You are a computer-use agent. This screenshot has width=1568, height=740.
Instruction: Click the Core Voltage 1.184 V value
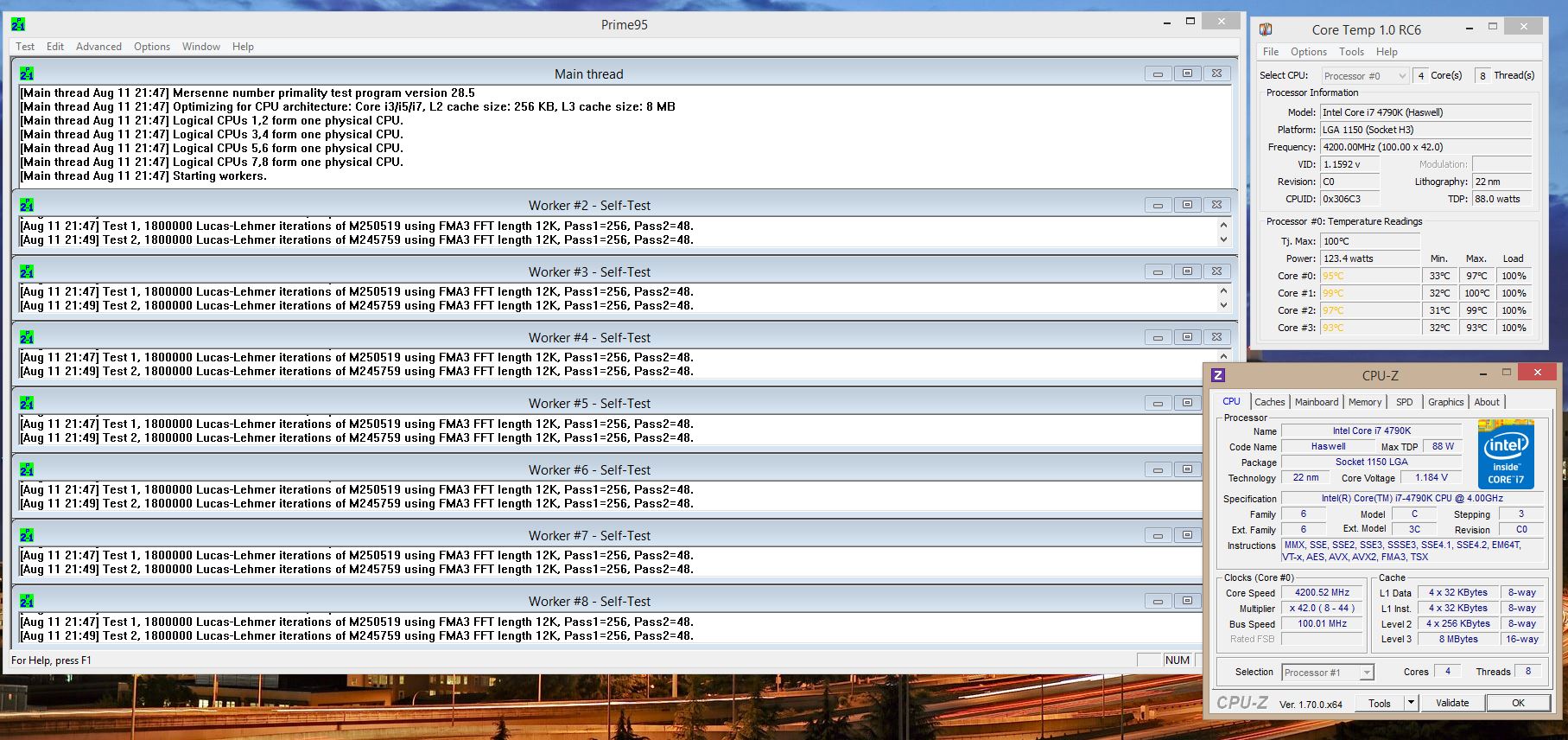(x=1432, y=477)
